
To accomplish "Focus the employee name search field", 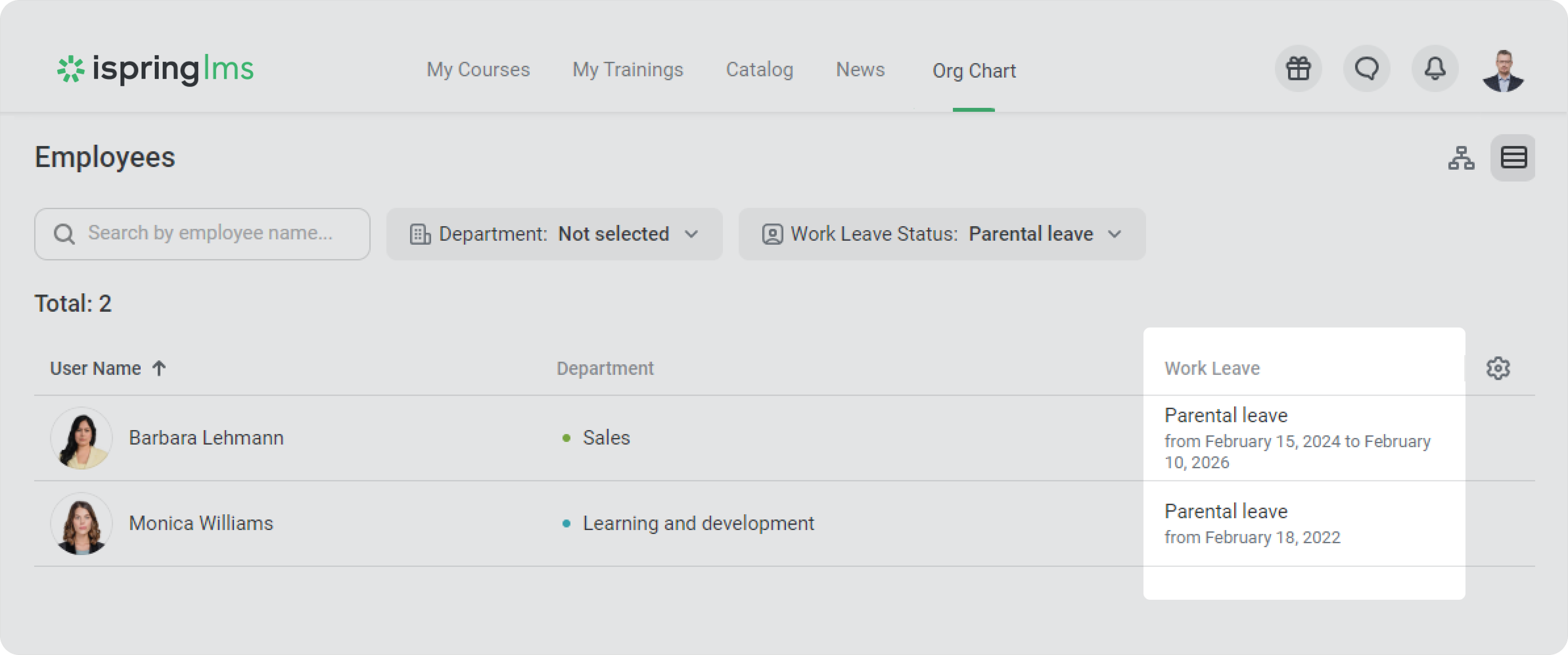I will (210, 233).
